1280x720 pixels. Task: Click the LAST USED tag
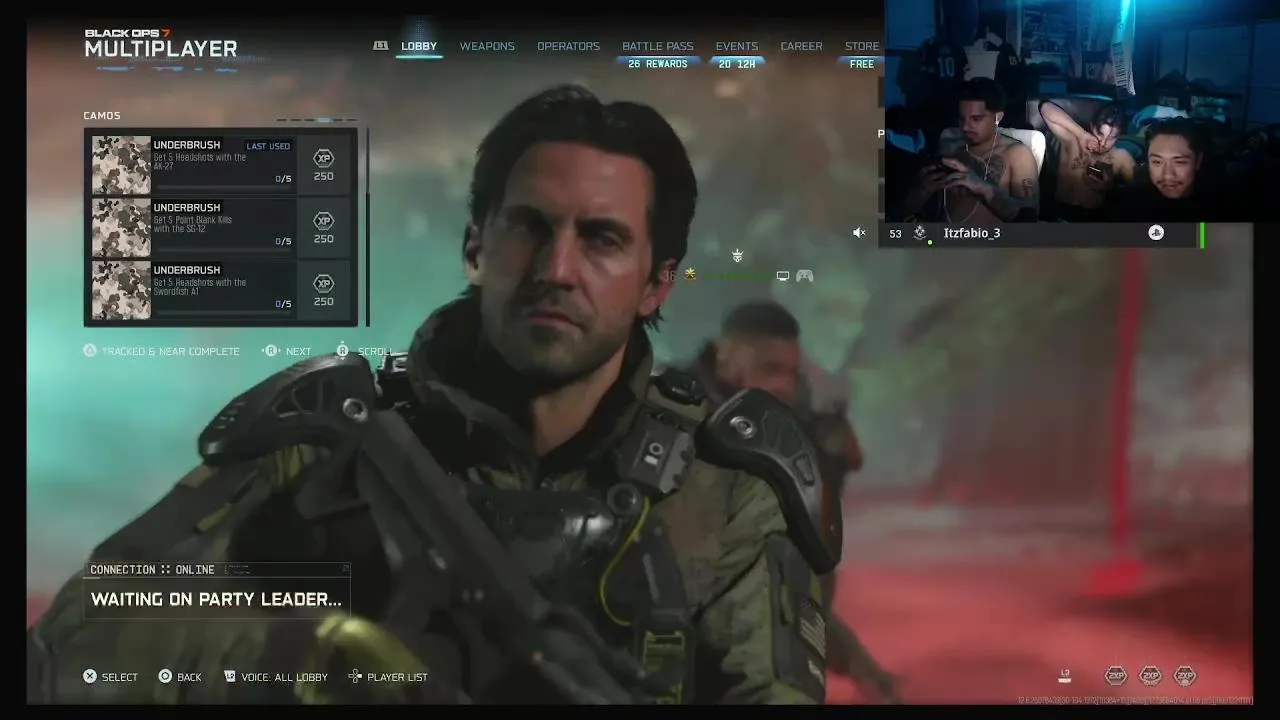point(268,146)
